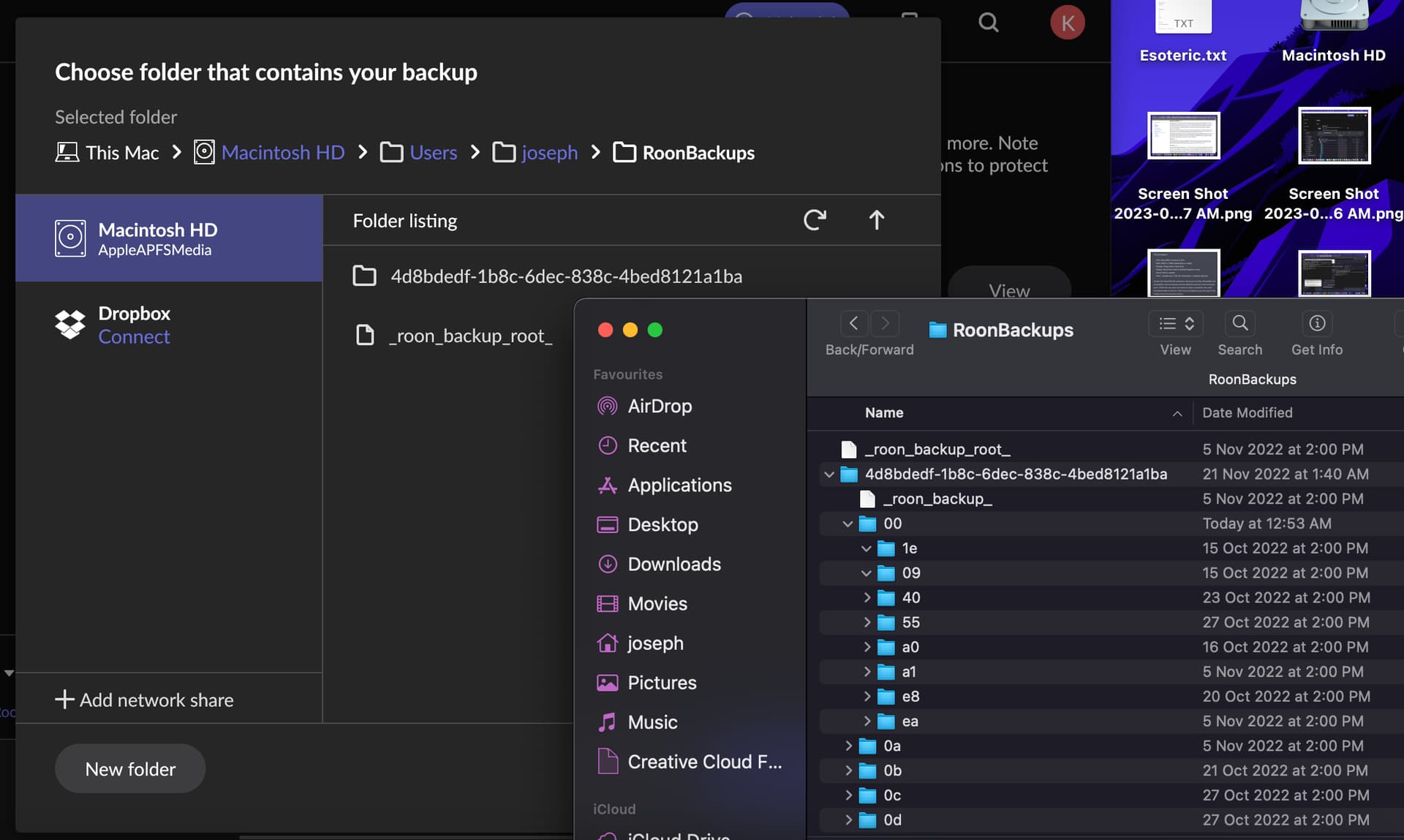Open the View options dropdown

point(1175,323)
